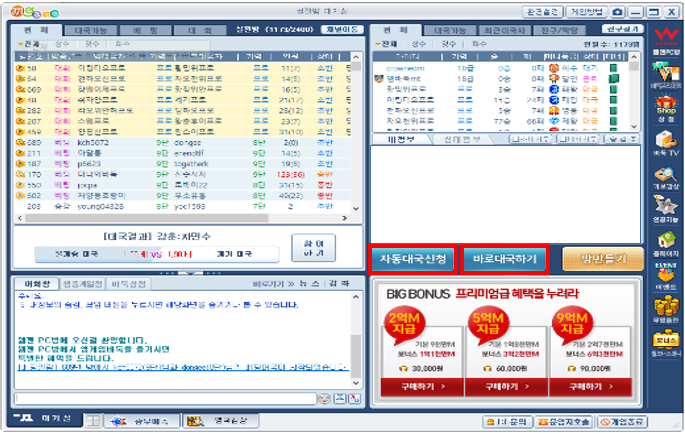Click the star character sidebar icon
This screenshot has width=685, height=434.
coord(666,209)
